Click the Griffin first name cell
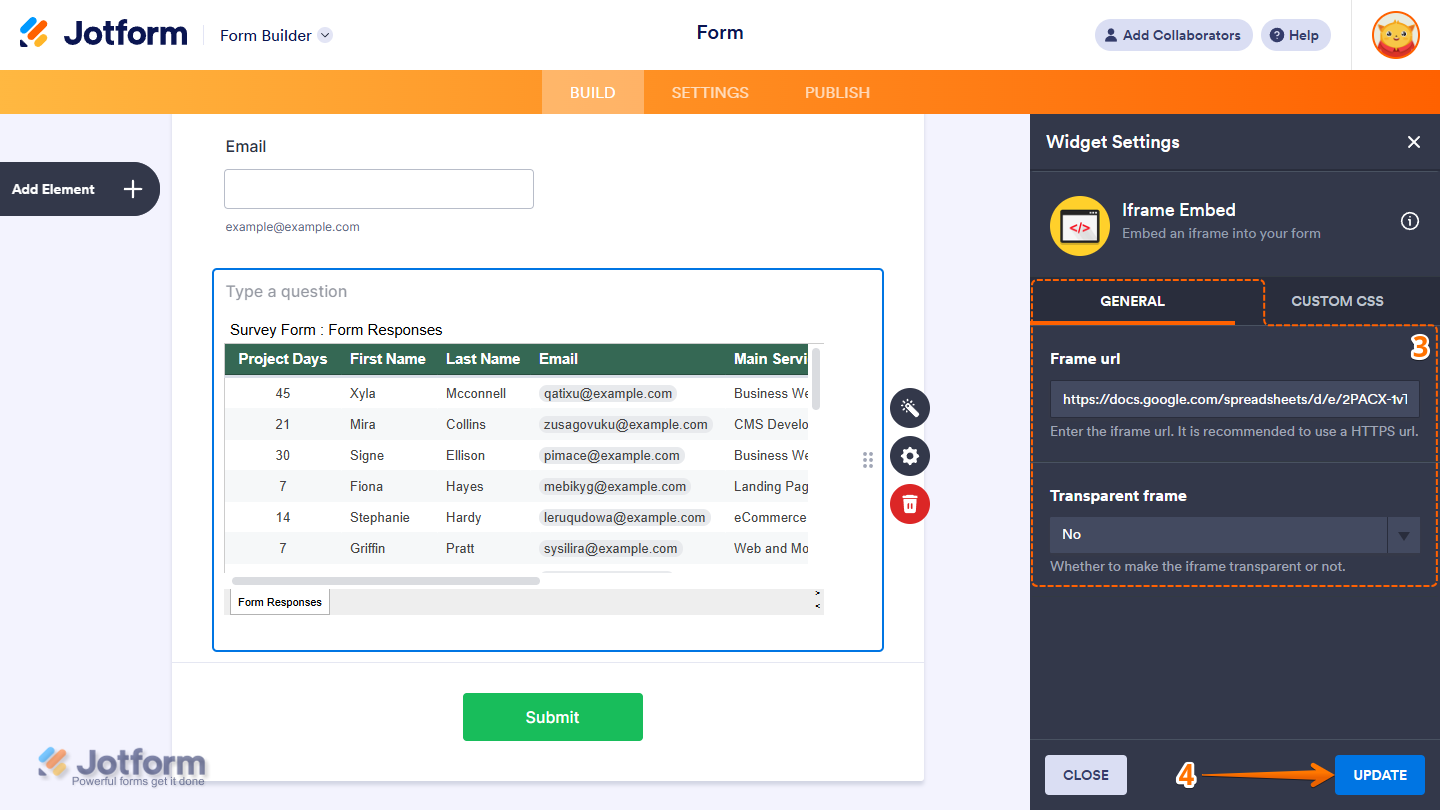Screen dimensions: 1440x810 [367, 549]
